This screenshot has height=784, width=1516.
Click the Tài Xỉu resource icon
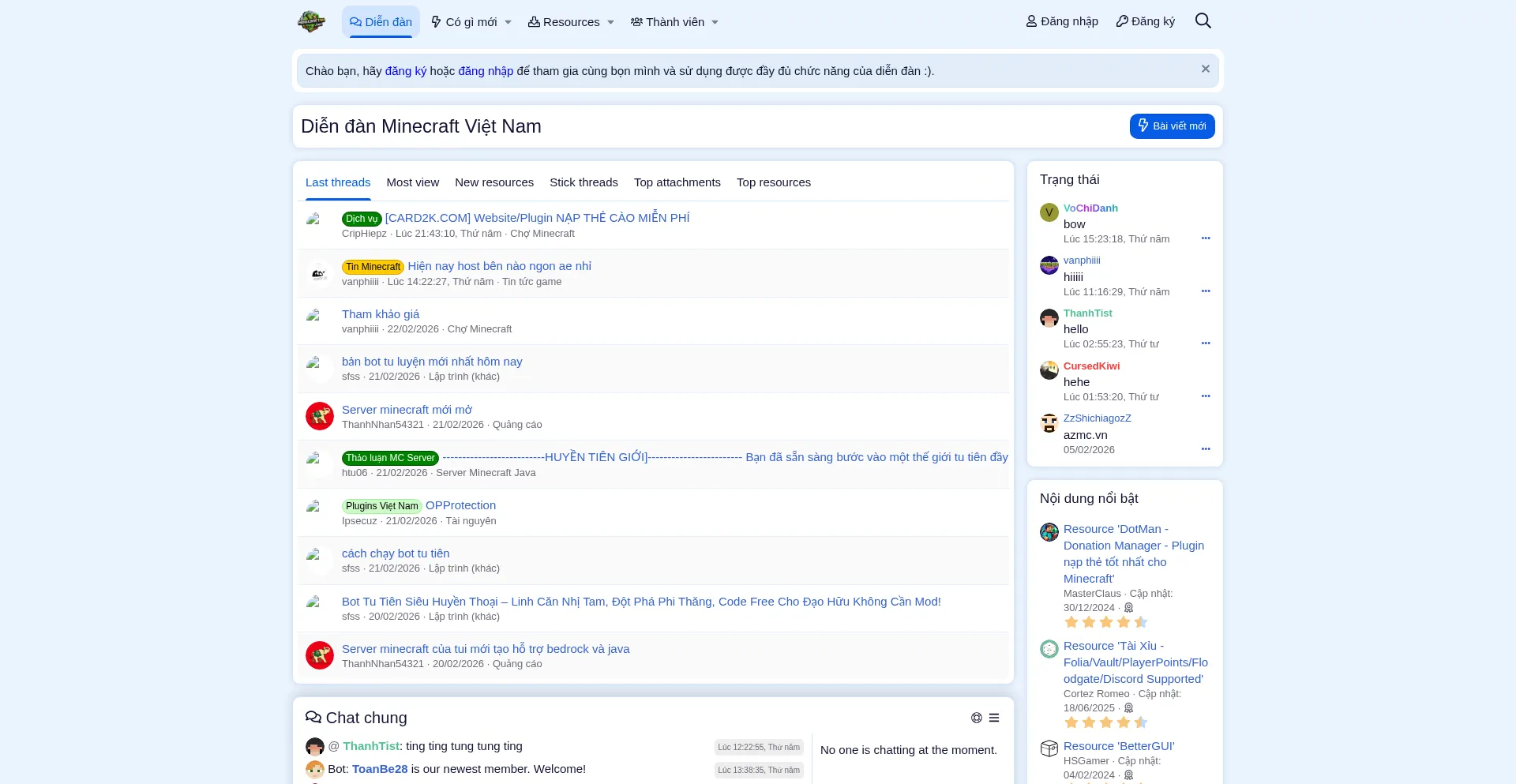pos(1049,649)
